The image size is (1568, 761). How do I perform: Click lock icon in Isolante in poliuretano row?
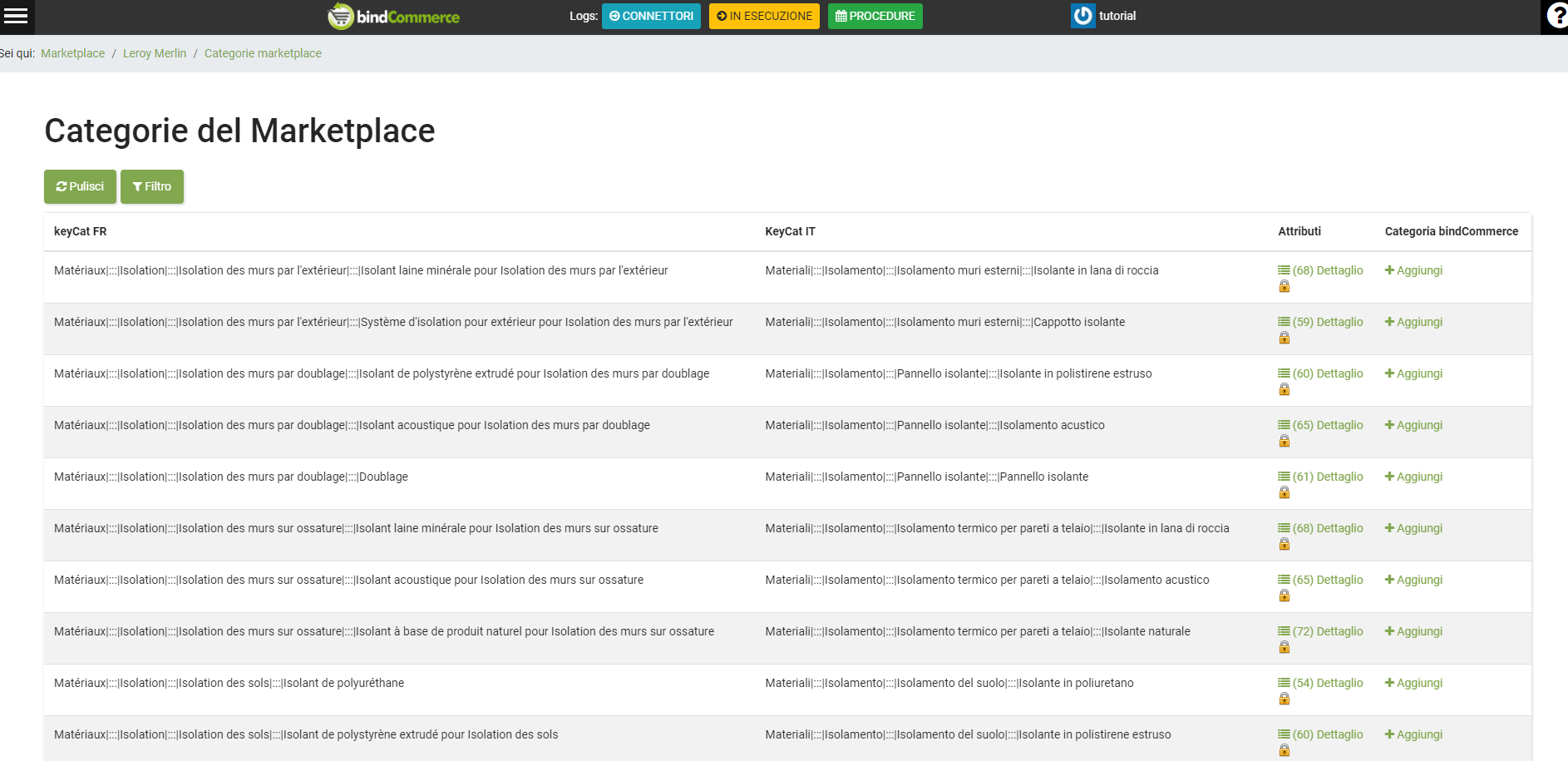point(1284,699)
